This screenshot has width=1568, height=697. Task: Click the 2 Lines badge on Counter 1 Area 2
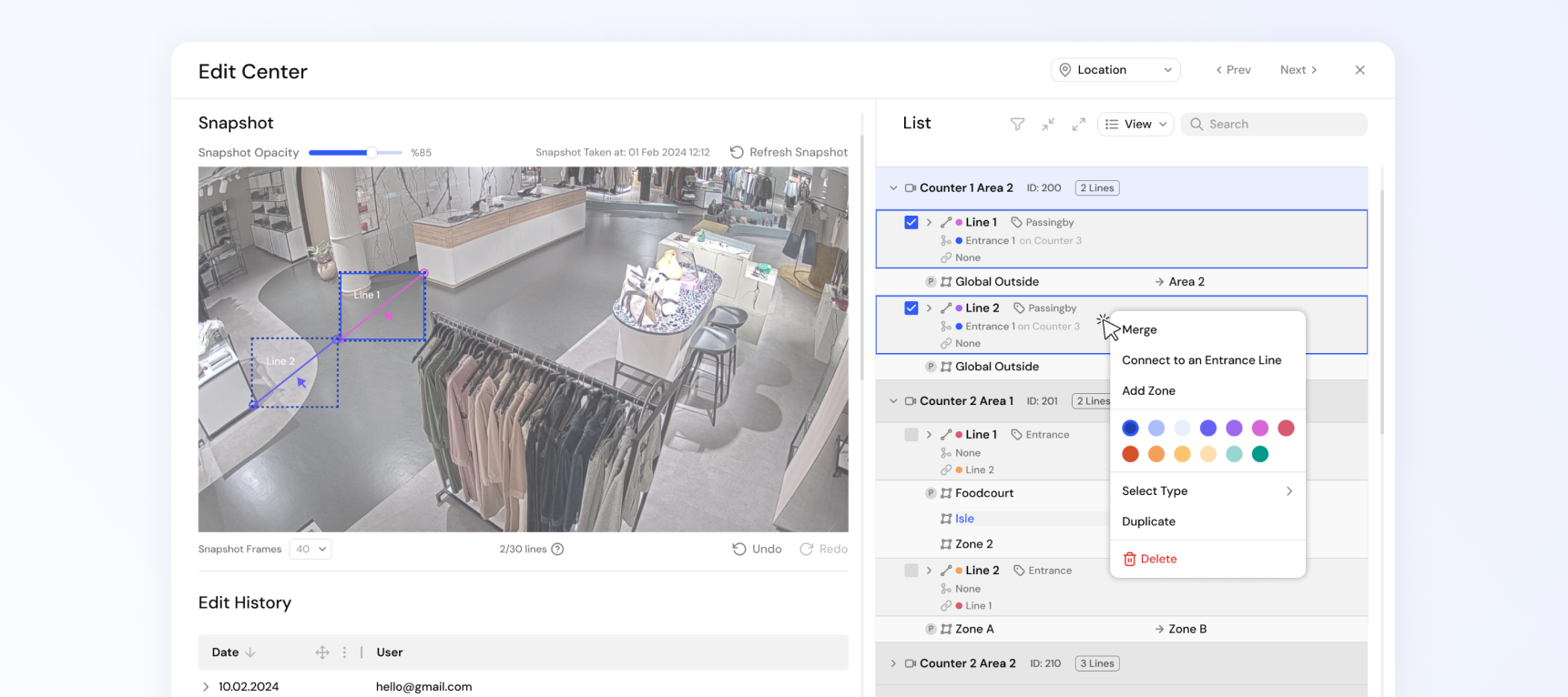coord(1097,188)
